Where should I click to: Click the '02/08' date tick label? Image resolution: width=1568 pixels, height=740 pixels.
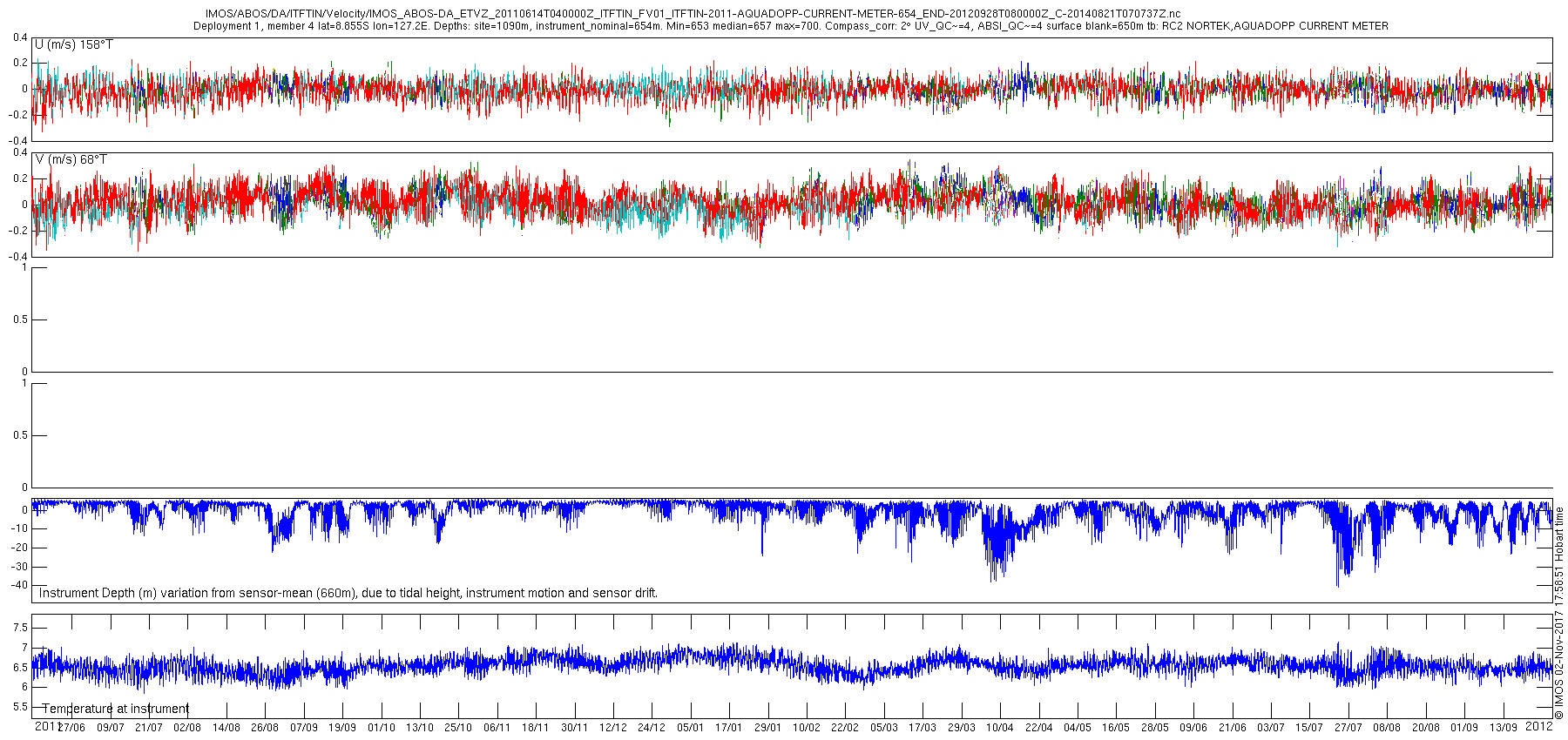[187, 728]
